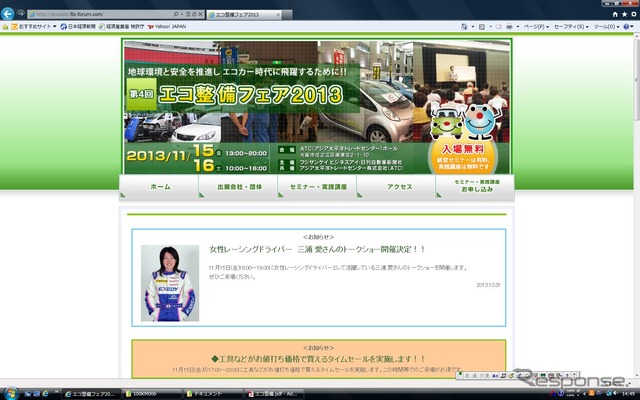Open dropdown arrow next to search magnifier
The width and height of the screenshot is (640, 400).
tap(181, 14)
